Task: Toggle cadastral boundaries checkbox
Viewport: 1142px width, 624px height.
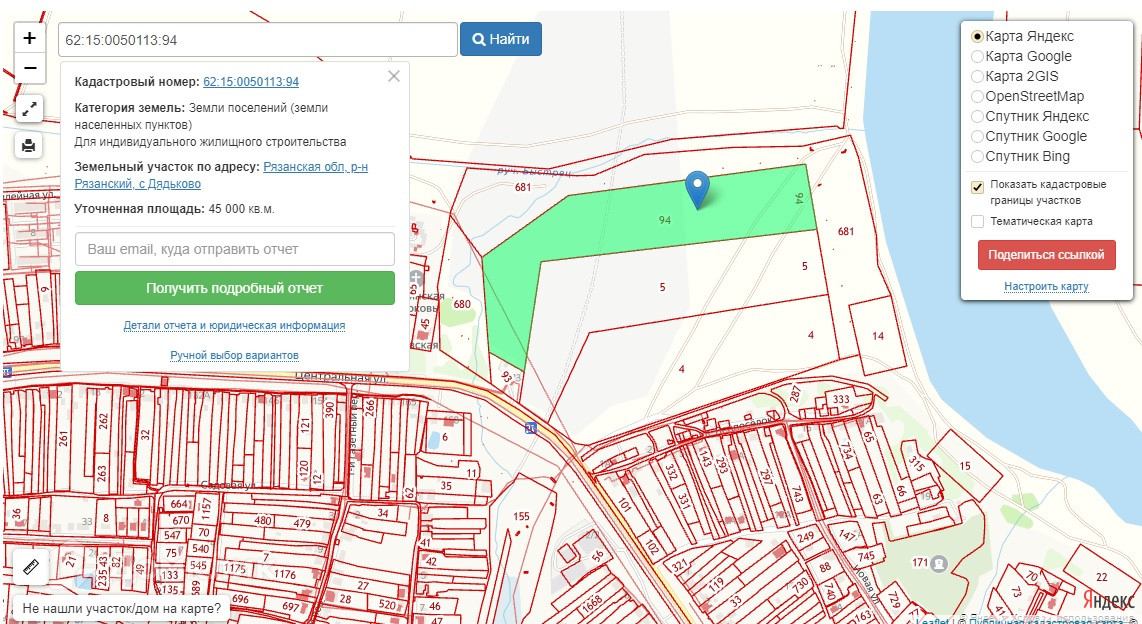Action: click(977, 187)
